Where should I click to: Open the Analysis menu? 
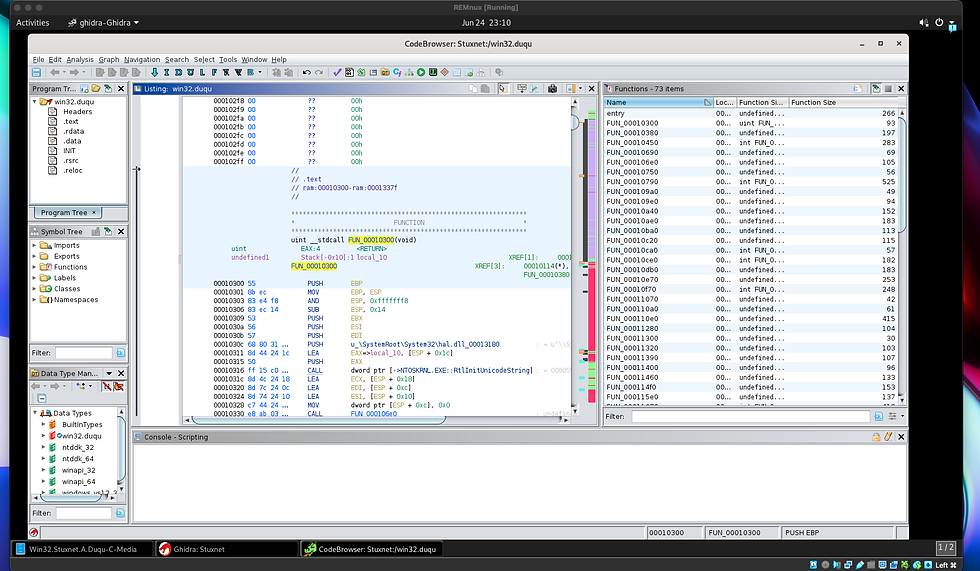80,59
